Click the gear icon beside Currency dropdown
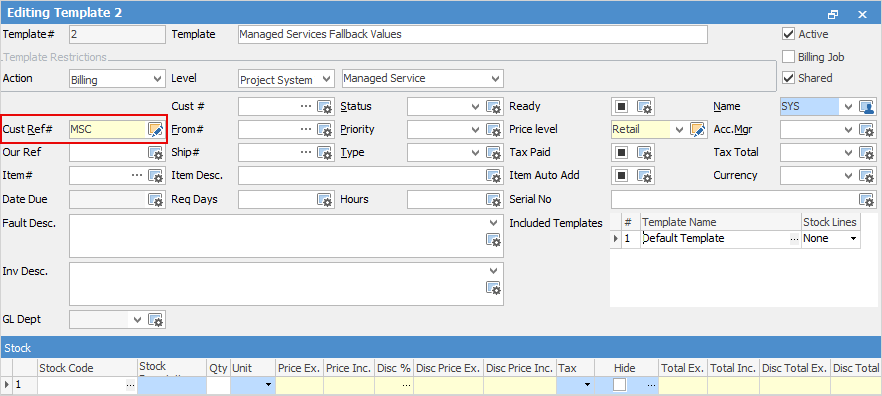This screenshot has width=882, height=396. [866, 176]
